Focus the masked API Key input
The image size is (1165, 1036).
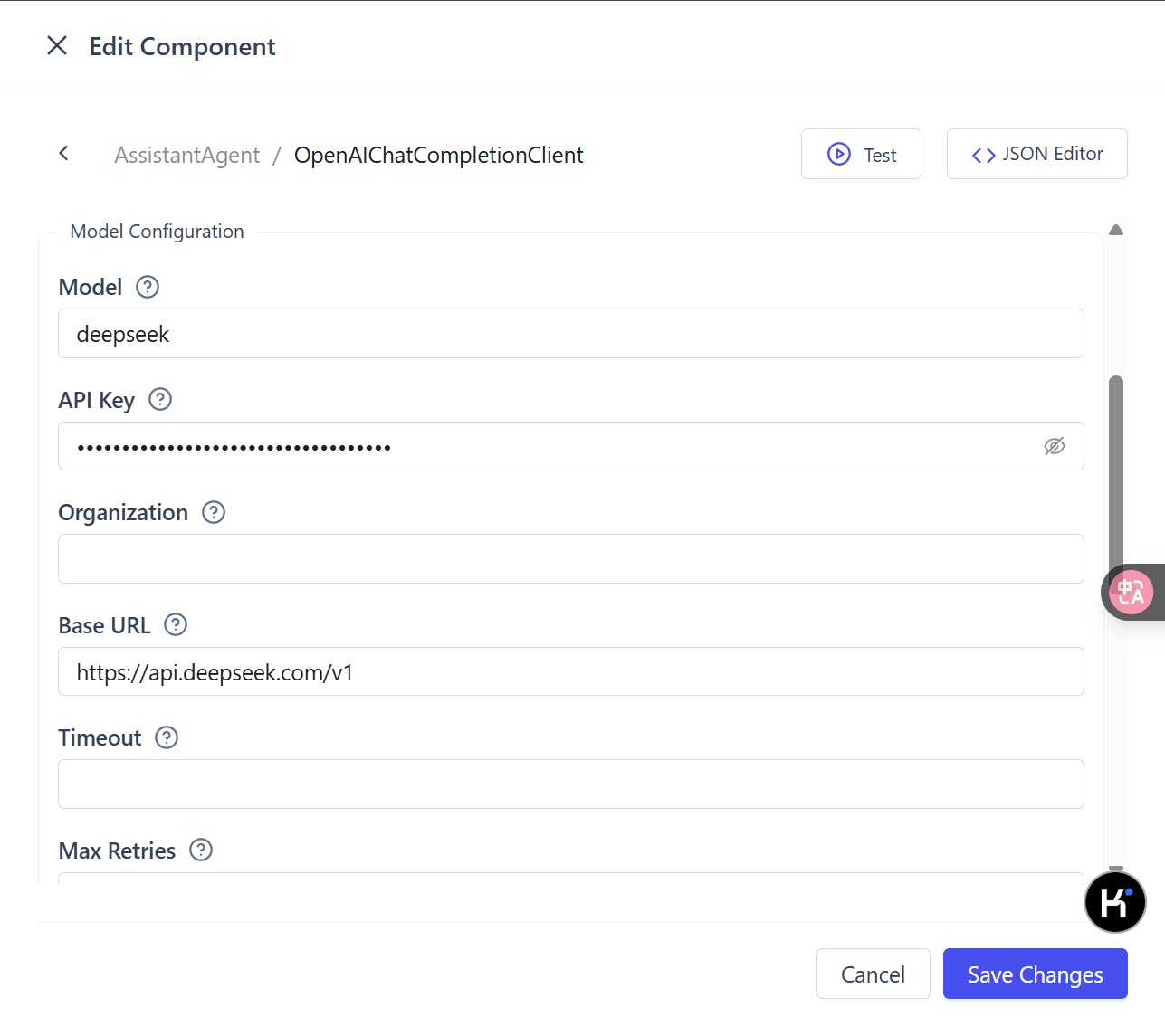click(x=571, y=446)
